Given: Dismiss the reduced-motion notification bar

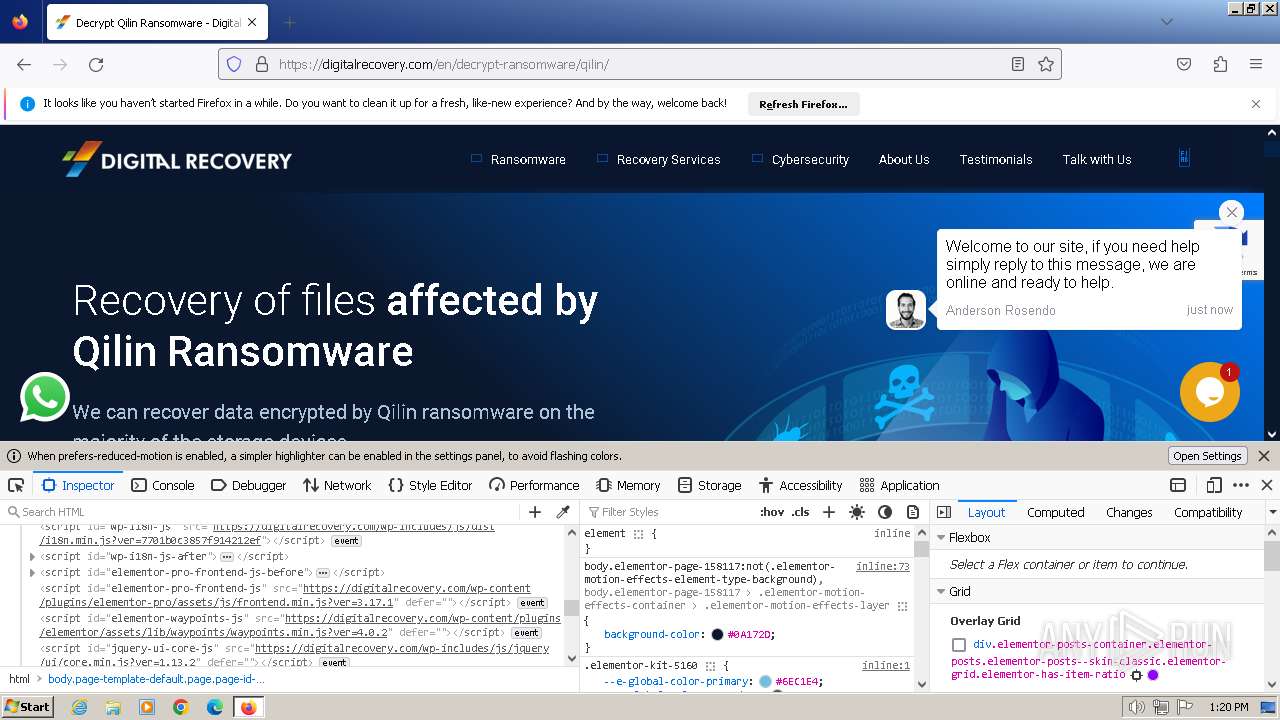Looking at the screenshot, I should tap(1264, 456).
